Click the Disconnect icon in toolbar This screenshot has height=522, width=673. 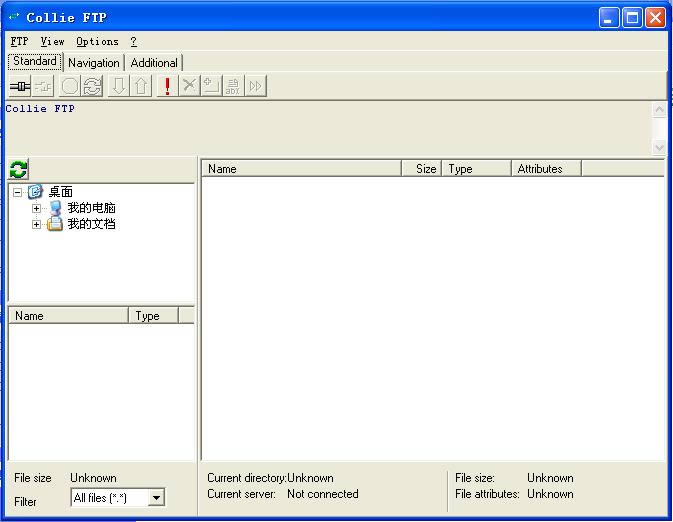tap(43, 86)
